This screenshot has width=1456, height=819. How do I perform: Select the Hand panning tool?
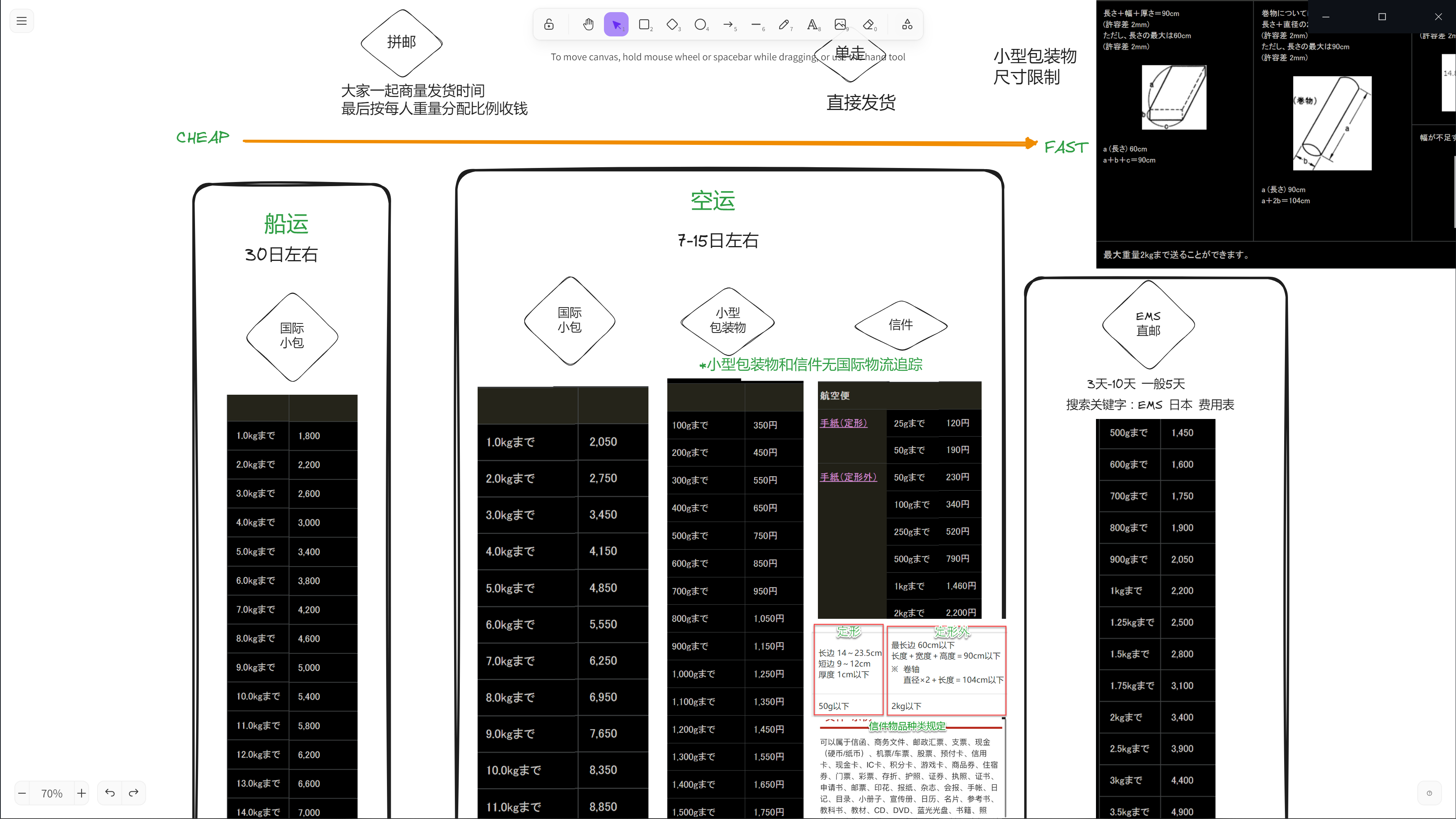tap(588, 24)
